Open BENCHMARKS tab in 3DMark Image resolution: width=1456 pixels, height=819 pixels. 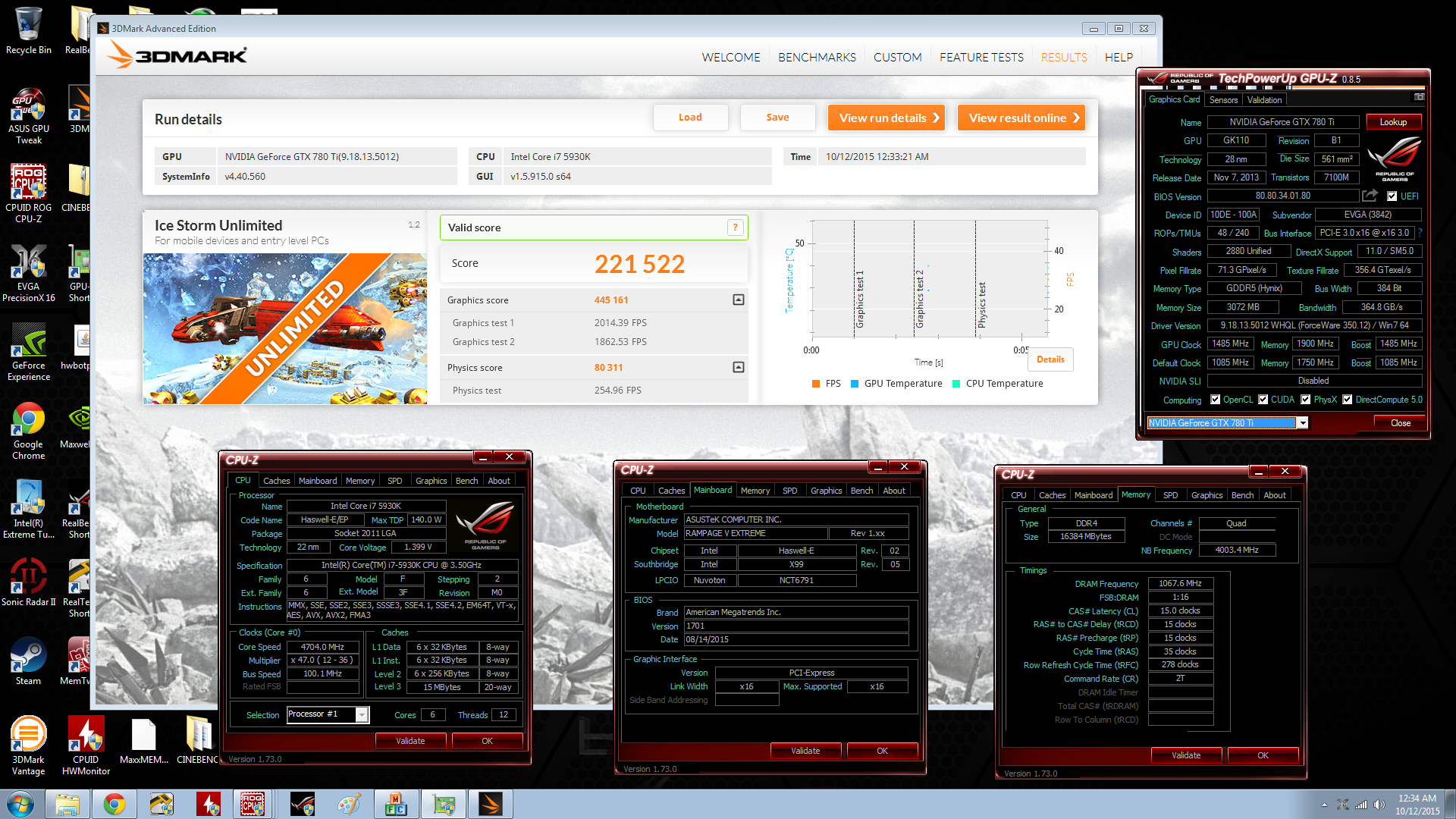click(x=817, y=57)
